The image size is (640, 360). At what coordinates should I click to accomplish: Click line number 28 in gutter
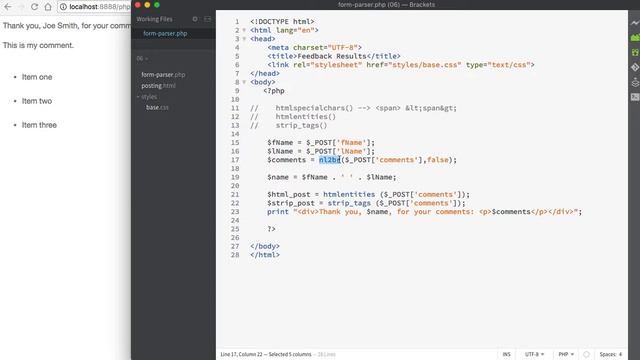(235, 255)
